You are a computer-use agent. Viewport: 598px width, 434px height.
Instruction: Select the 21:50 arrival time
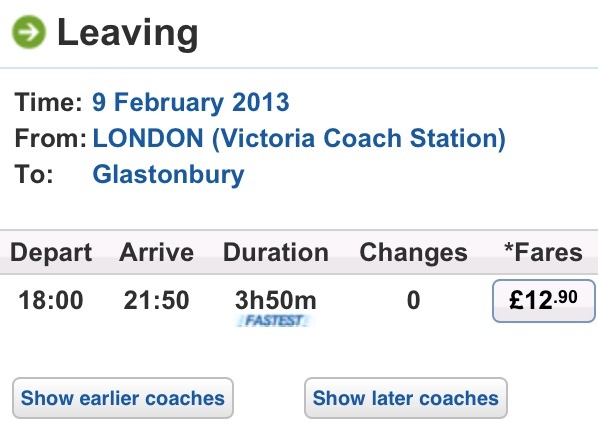[x=156, y=300]
